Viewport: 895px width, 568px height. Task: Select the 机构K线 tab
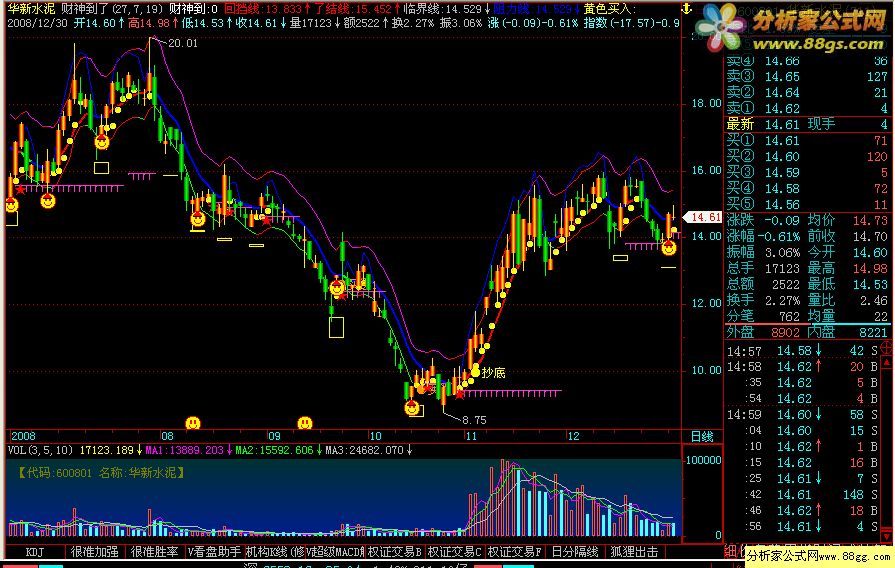(275, 552)
